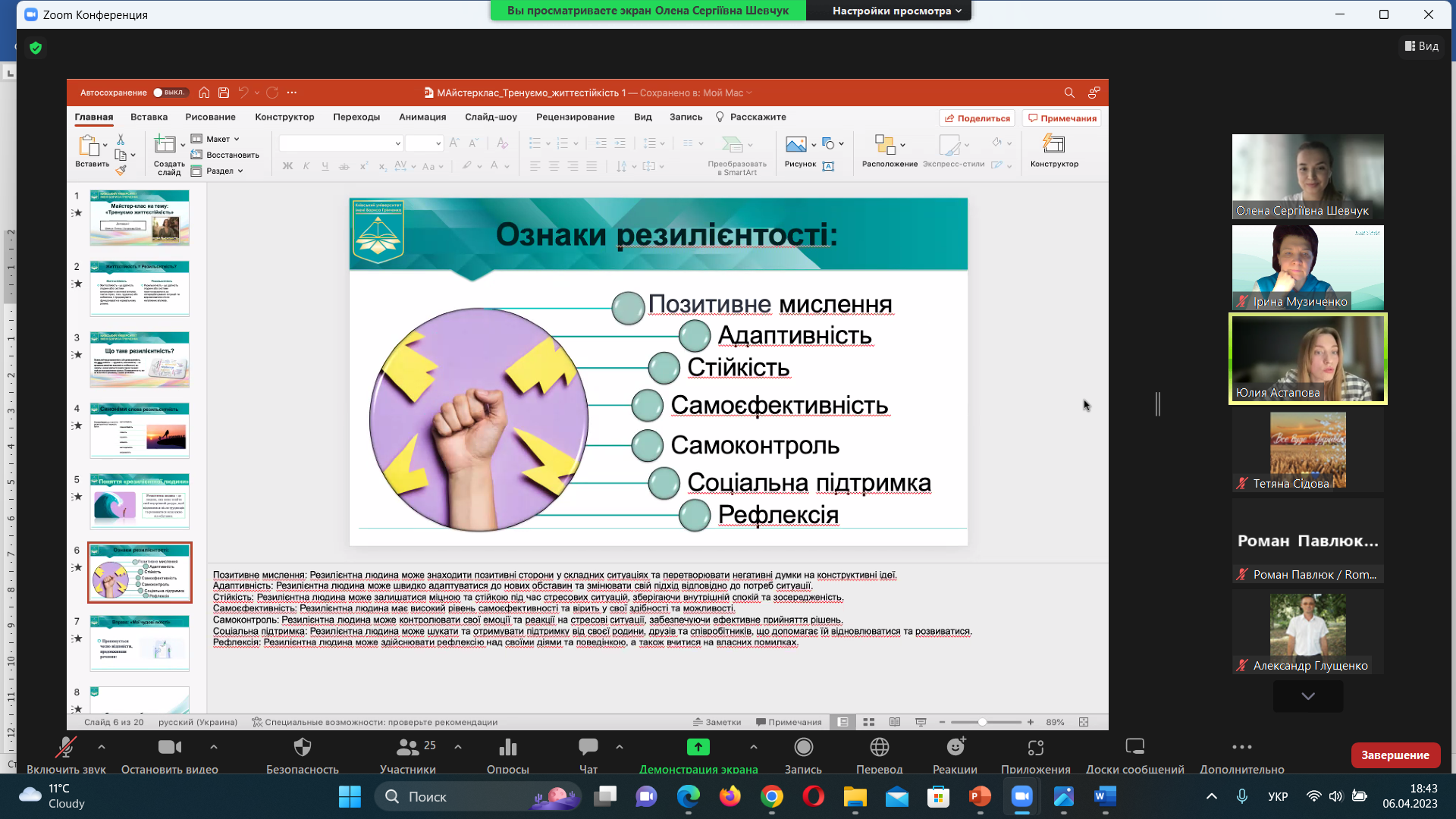This screenshot has width=1456, height=819.
Task: Open the Zoom Chat panel
Action: click(x=588, y=748)
